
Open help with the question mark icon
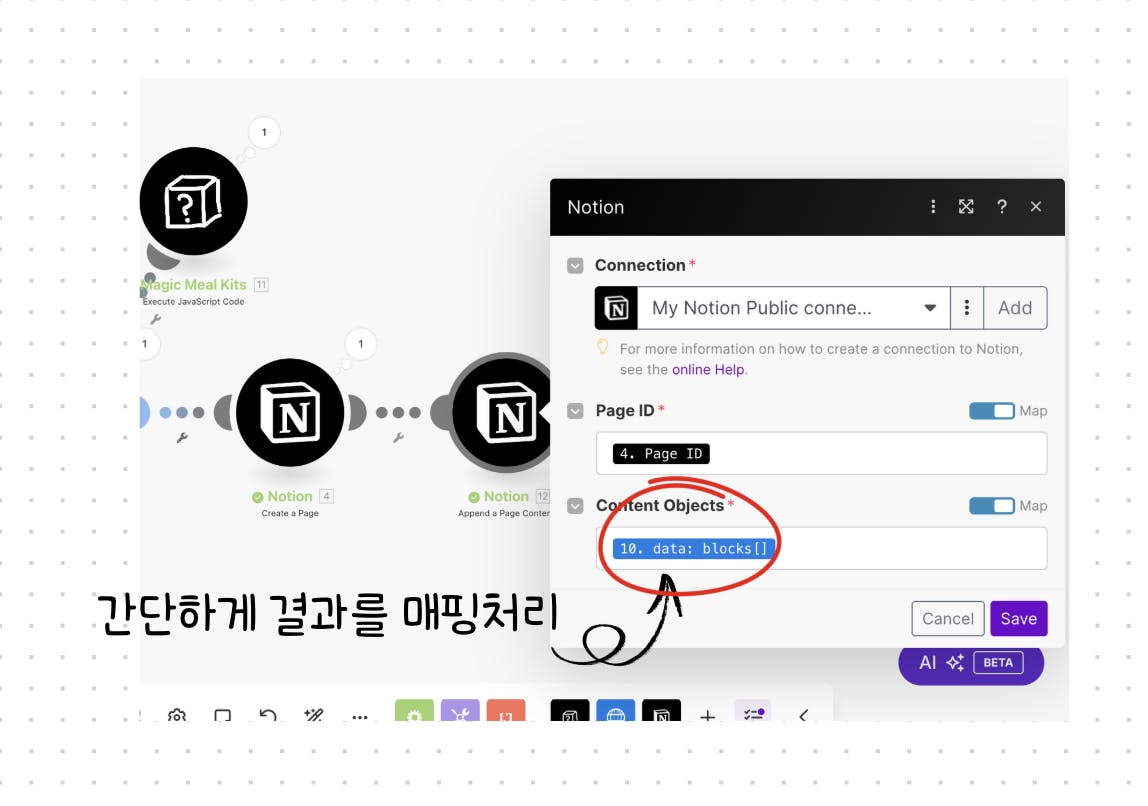coord(1002,206)
